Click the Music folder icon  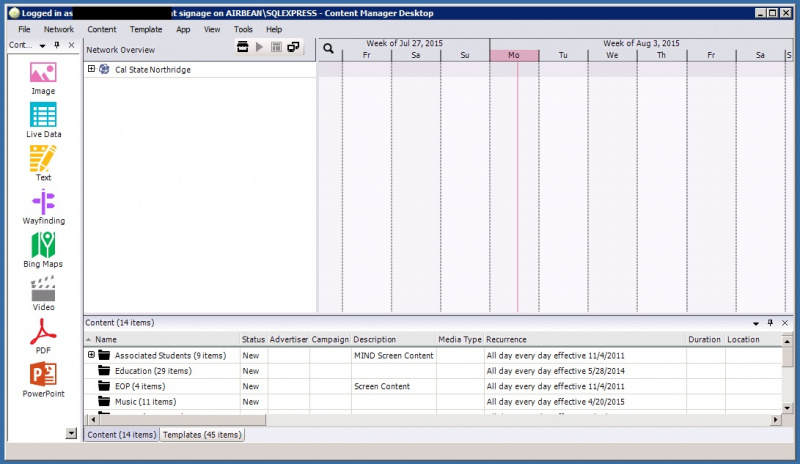(104, 401)
